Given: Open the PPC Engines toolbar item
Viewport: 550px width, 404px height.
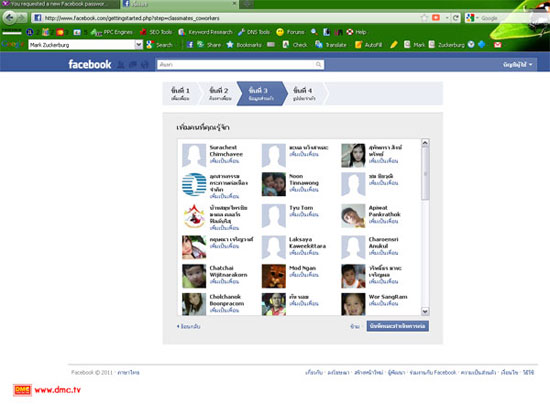Looking at the screenshot, I should [x=112, y=32].
